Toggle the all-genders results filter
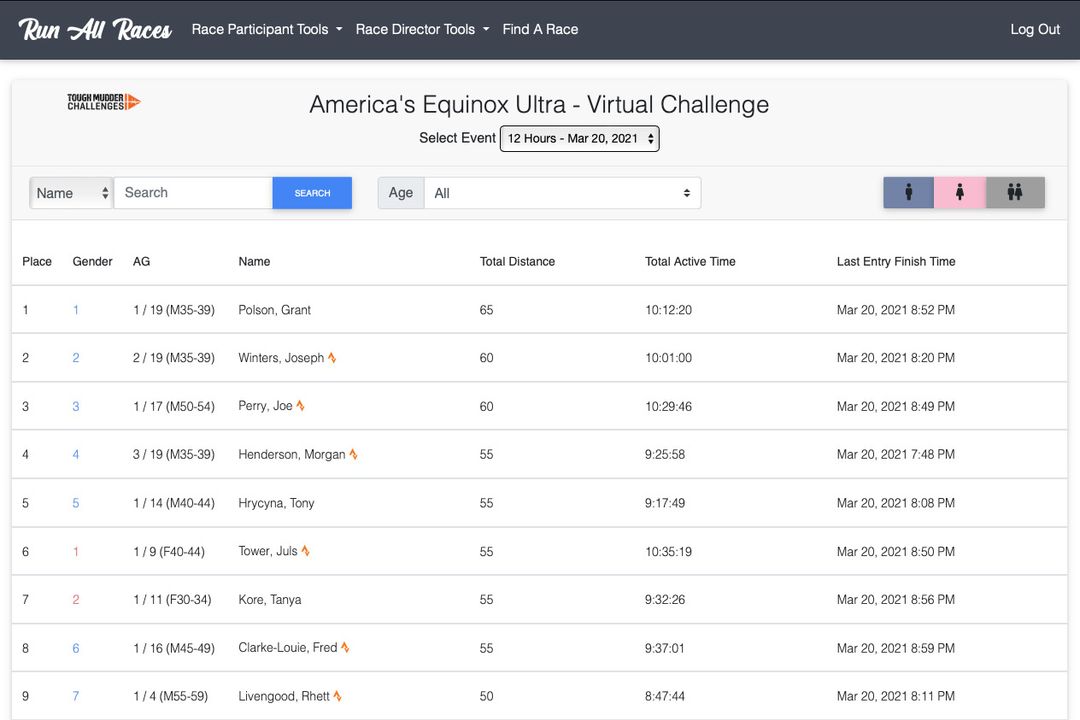The image size is (1080, 720). [x=1015, y=192]
